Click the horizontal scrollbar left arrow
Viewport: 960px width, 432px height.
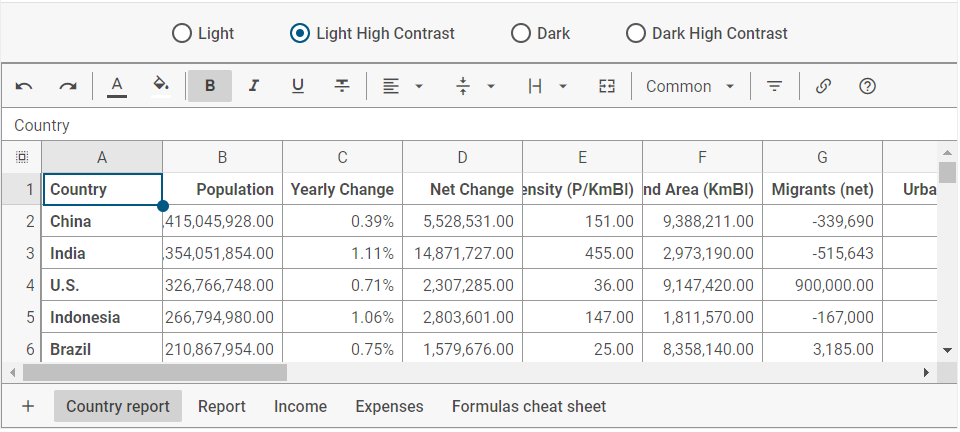coord(13,372)
